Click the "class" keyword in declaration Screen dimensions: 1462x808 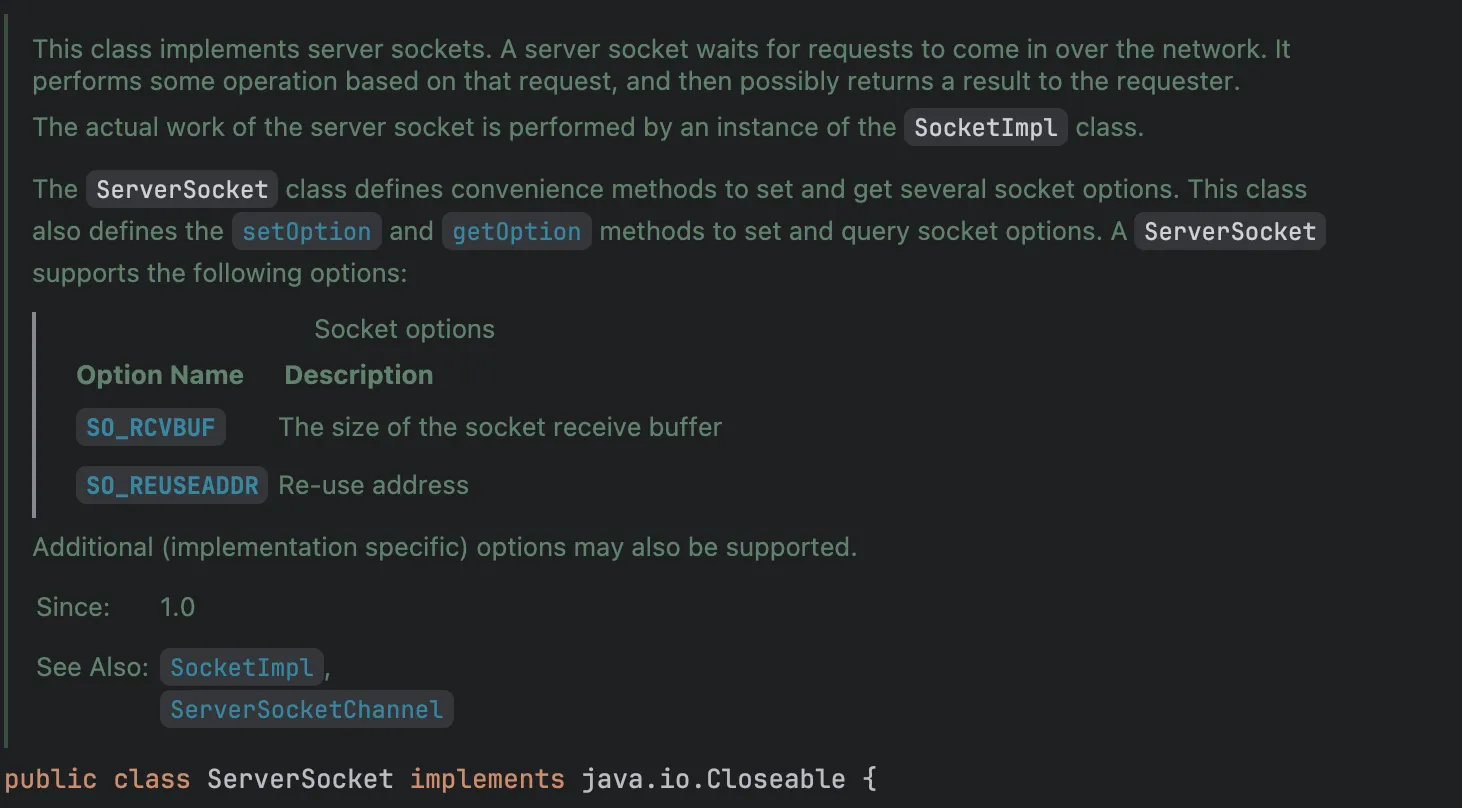click(151, 779)
